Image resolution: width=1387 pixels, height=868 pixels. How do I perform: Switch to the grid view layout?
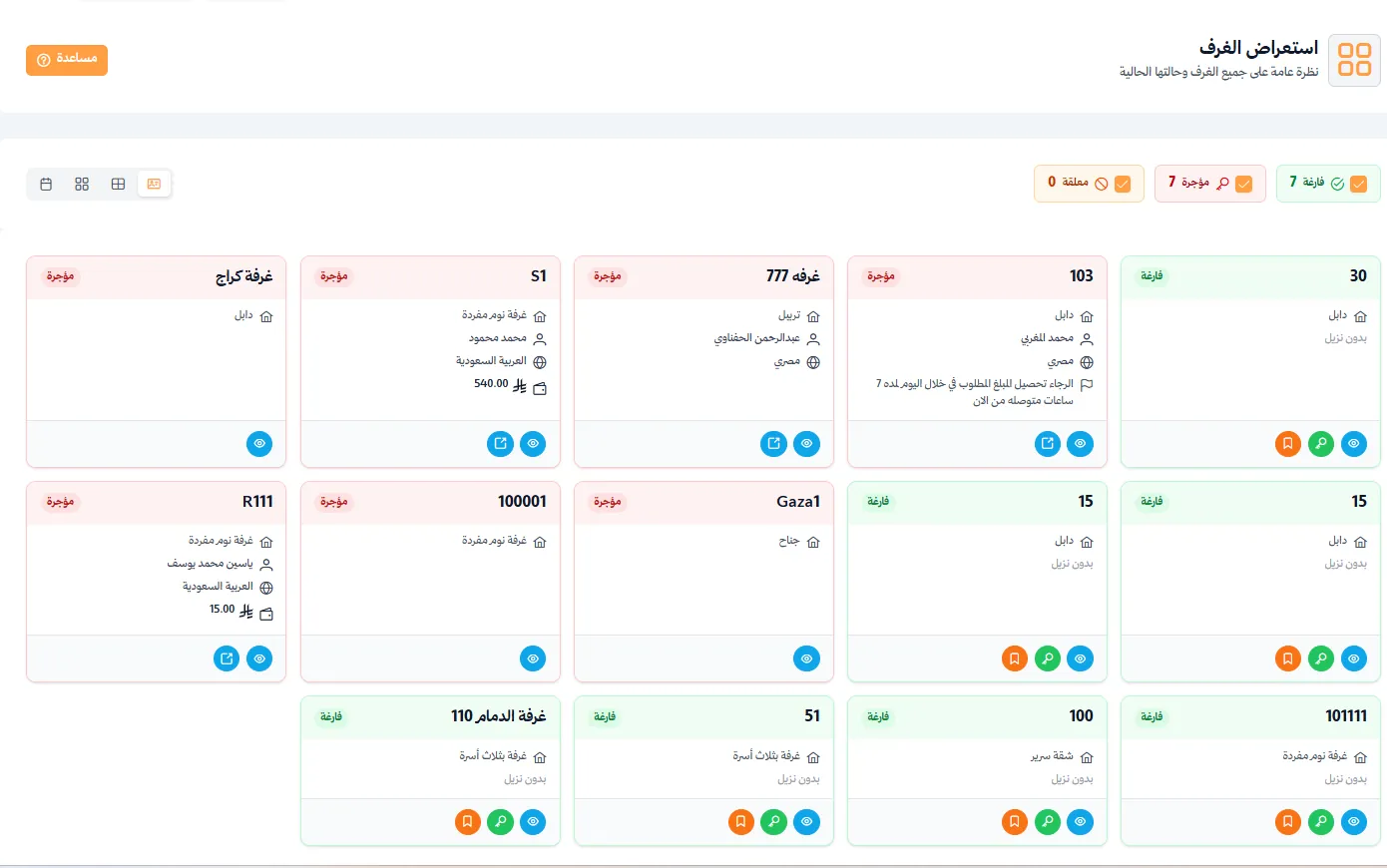click(x=82, y=184)
